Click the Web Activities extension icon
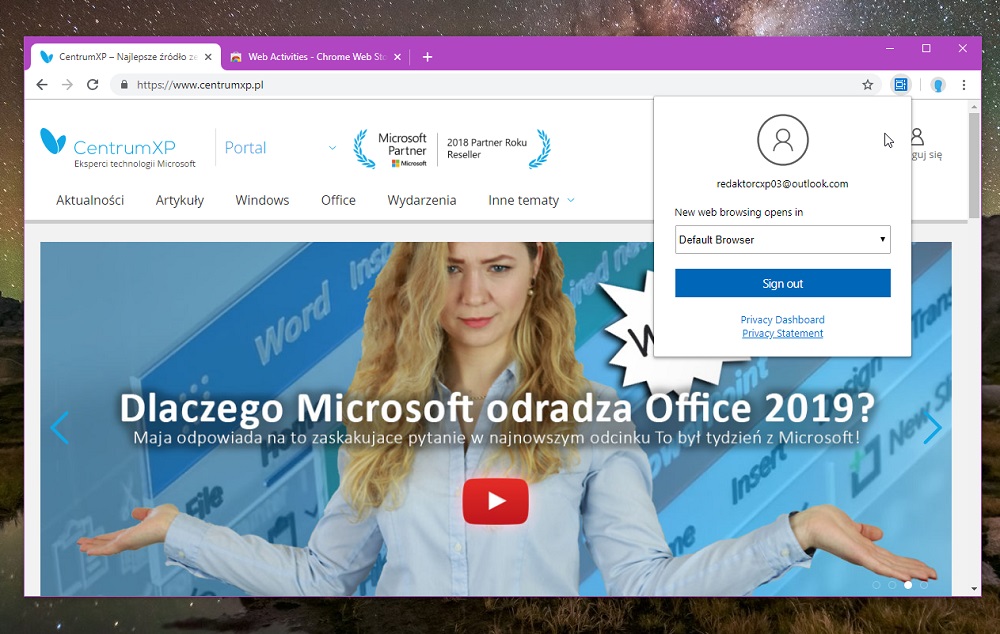The width and height of the screenshot is (1000, 634). pyautogui.click(x=901, y=84)
